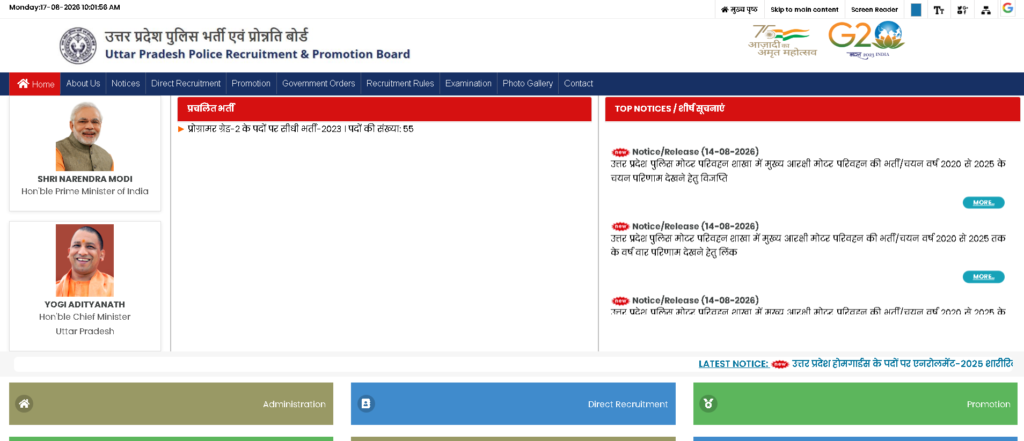The width and height of the screenshot is (1024, 441).
Task: Open the Government Orders menu
Action: pyautogui.click(x=319, y=84)
